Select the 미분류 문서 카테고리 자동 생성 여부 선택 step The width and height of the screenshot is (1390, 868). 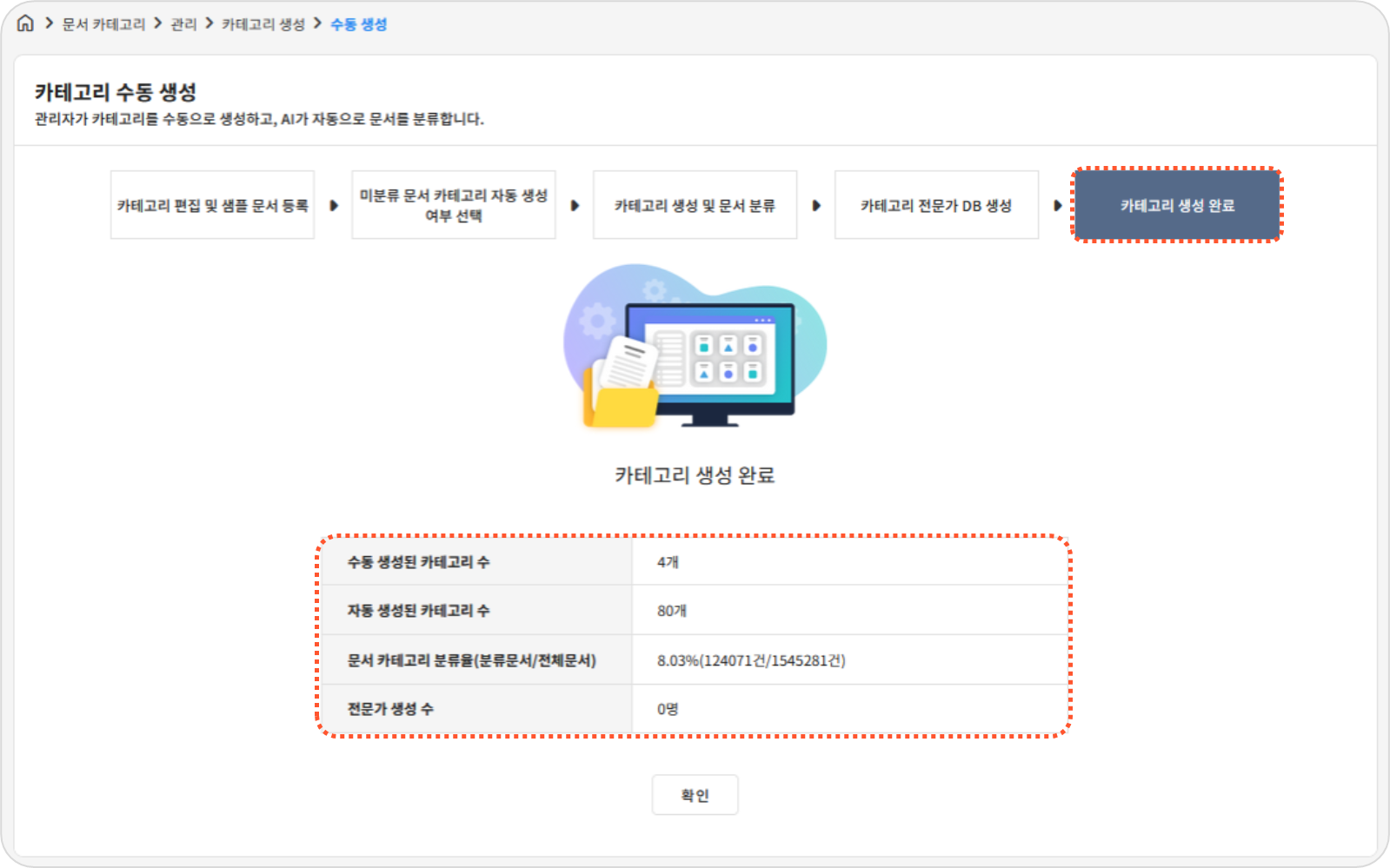(453, 205)
